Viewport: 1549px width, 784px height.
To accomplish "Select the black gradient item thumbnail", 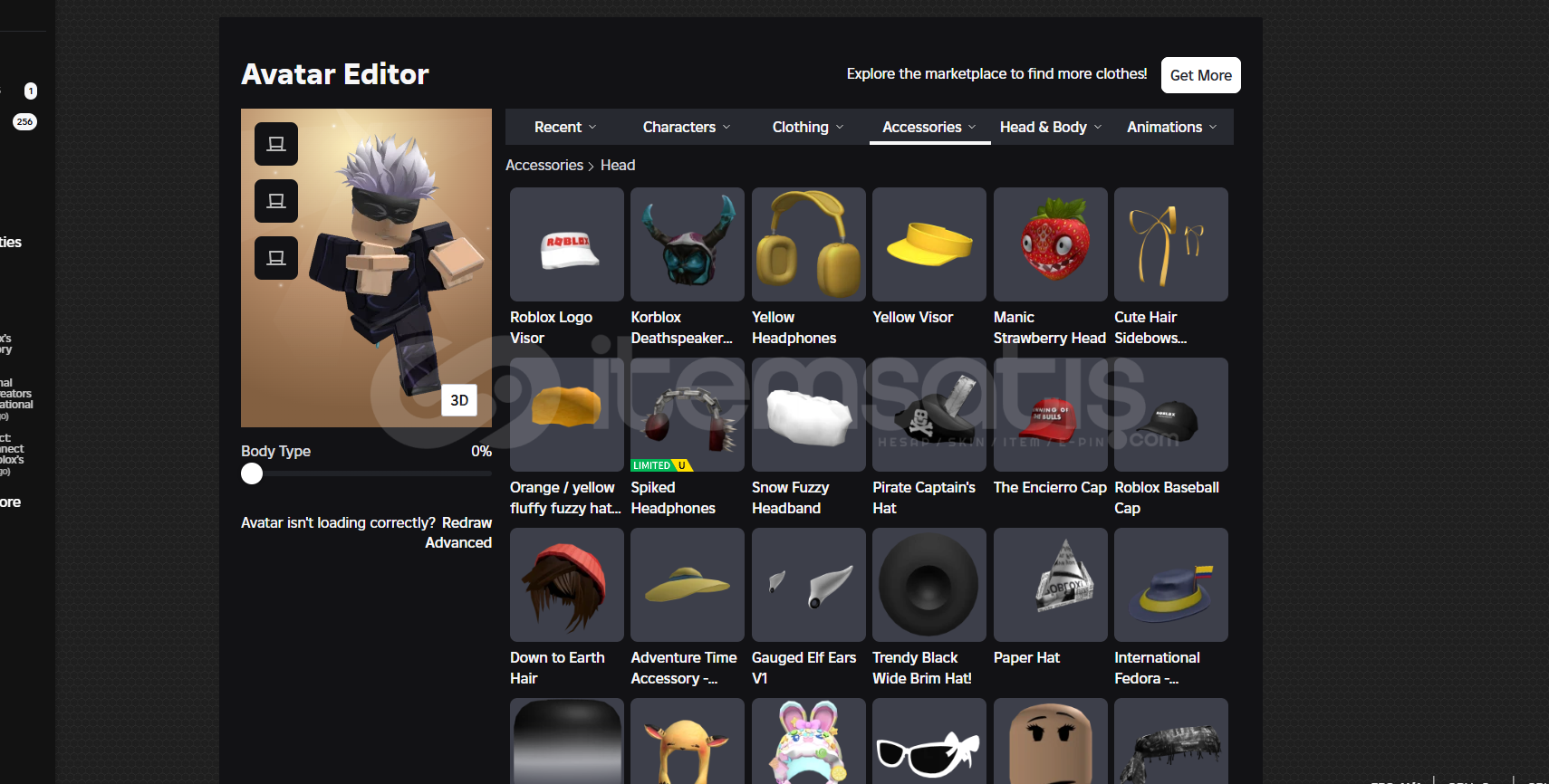I will (567, 741).
